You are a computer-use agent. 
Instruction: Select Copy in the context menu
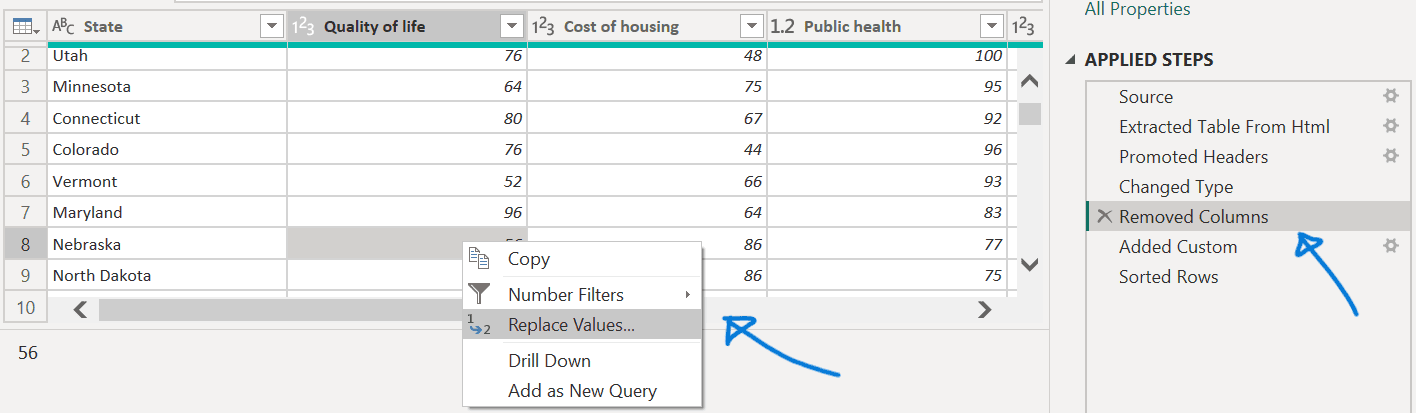pyautogui.click(x=528, y=259)
